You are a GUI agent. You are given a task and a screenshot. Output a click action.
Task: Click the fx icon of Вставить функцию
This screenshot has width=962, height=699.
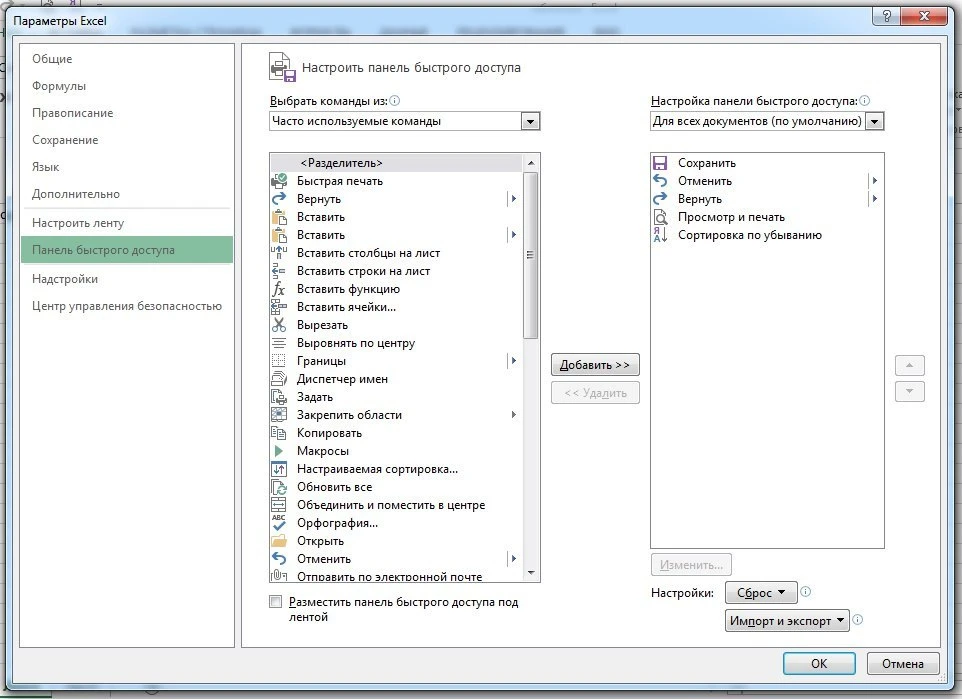(279, 288)
